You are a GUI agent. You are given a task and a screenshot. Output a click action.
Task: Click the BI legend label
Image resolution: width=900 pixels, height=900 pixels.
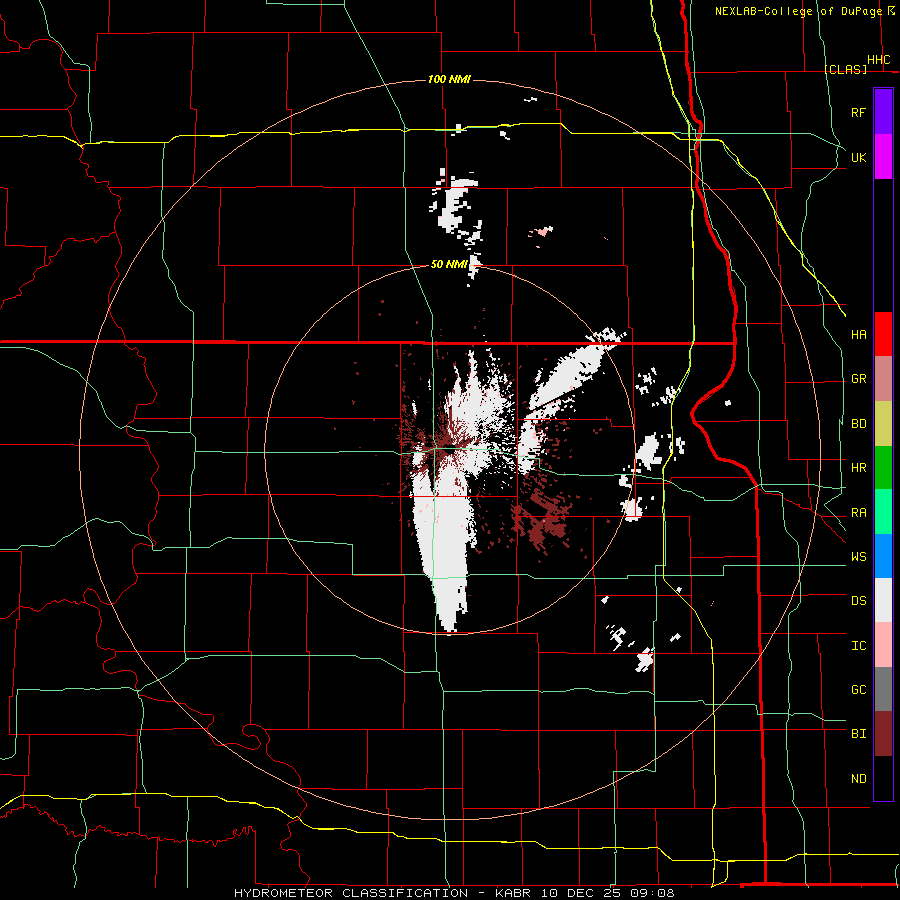[859, 734]
